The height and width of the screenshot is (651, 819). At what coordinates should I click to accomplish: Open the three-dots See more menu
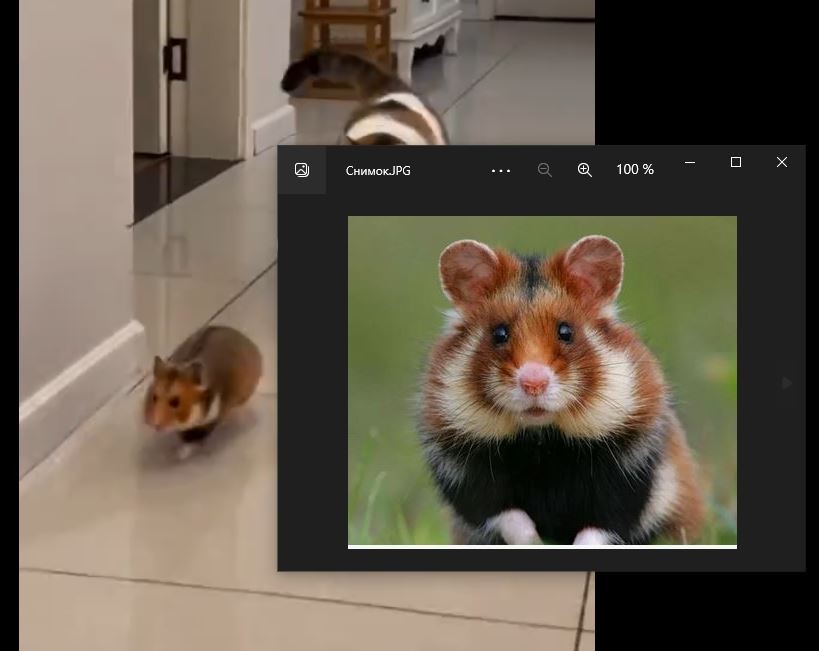pos(500,170)
